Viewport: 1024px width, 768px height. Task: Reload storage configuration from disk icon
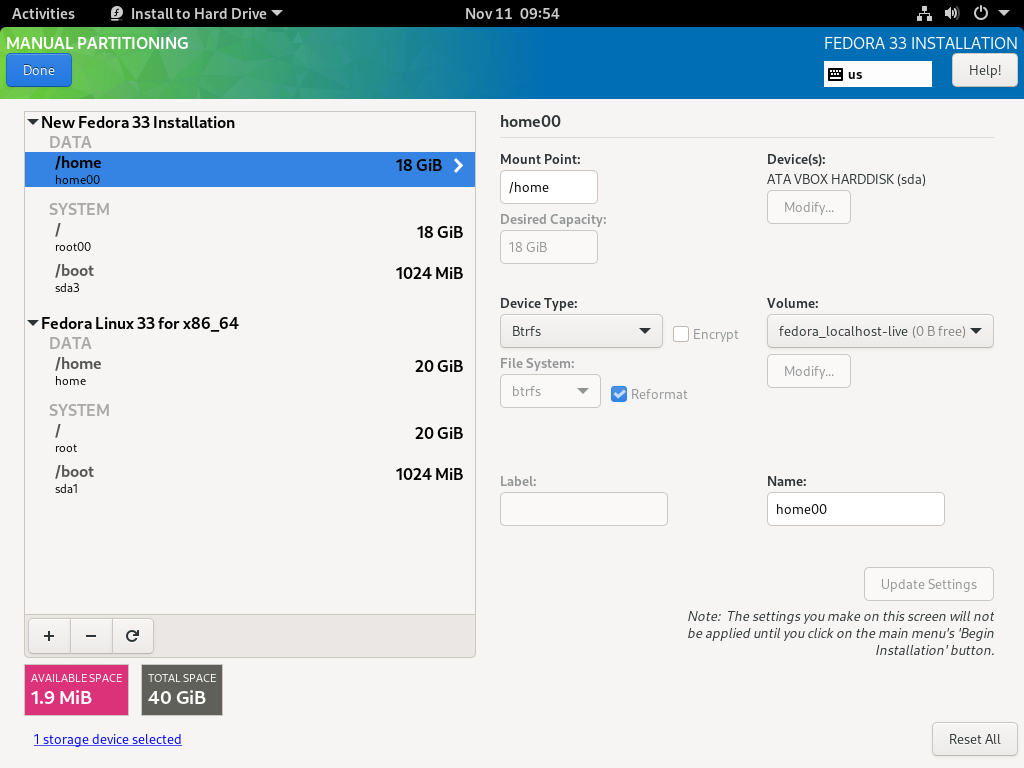coord(133,636)
